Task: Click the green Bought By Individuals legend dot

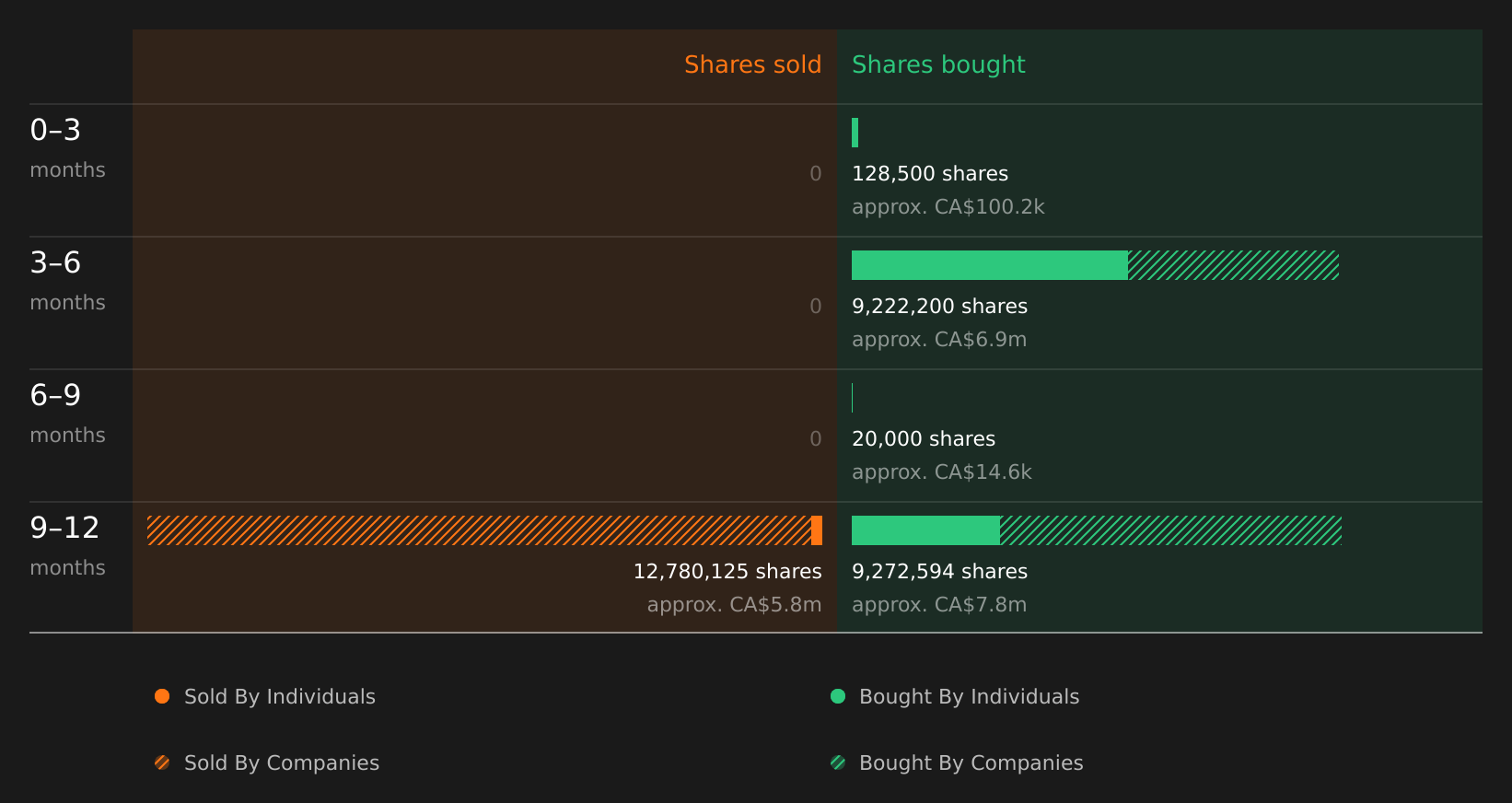Action: 838,696
